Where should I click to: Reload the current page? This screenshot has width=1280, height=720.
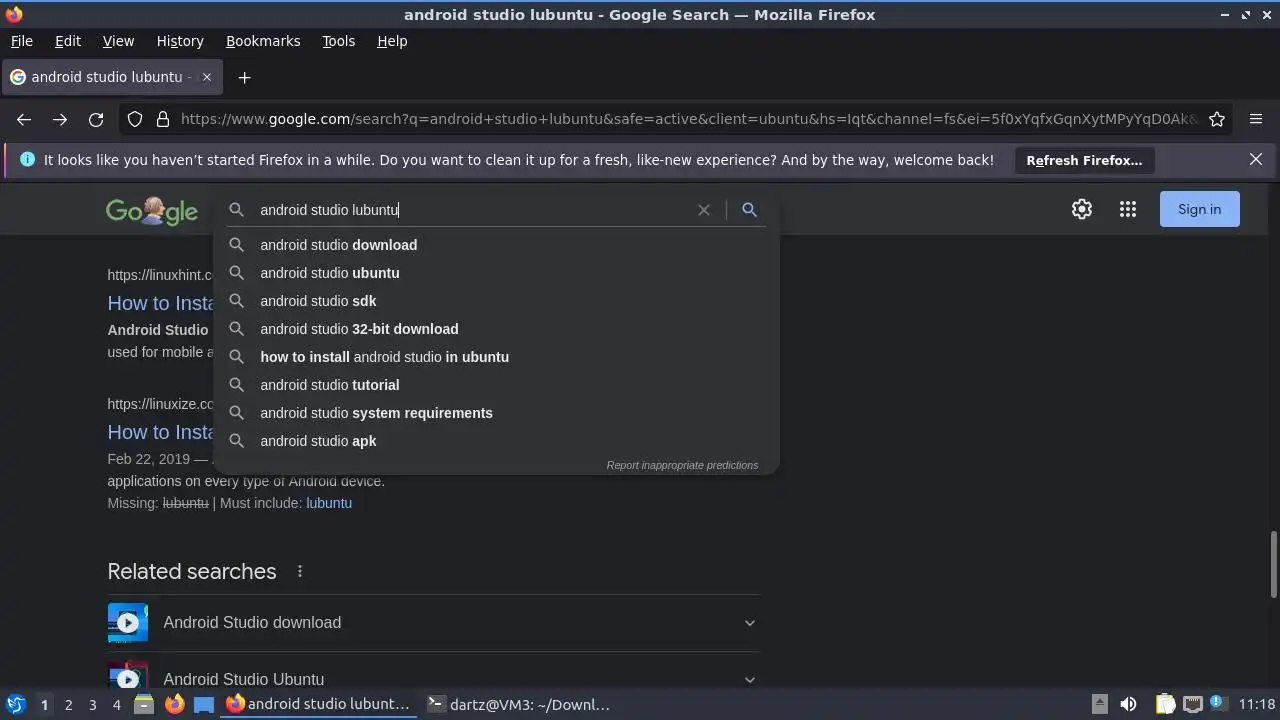[96, 119]
